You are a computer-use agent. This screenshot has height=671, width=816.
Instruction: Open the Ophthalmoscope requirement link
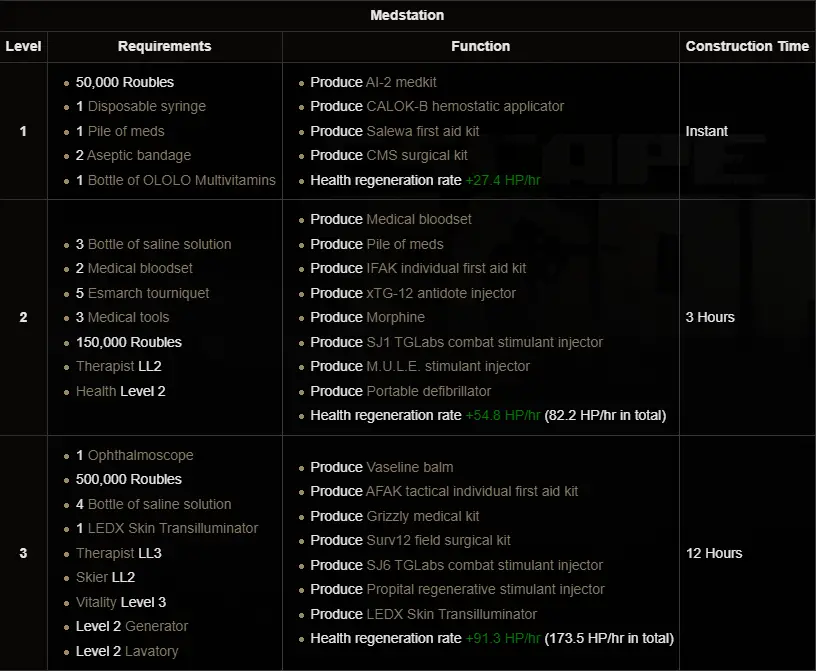[x=140, y=455]
